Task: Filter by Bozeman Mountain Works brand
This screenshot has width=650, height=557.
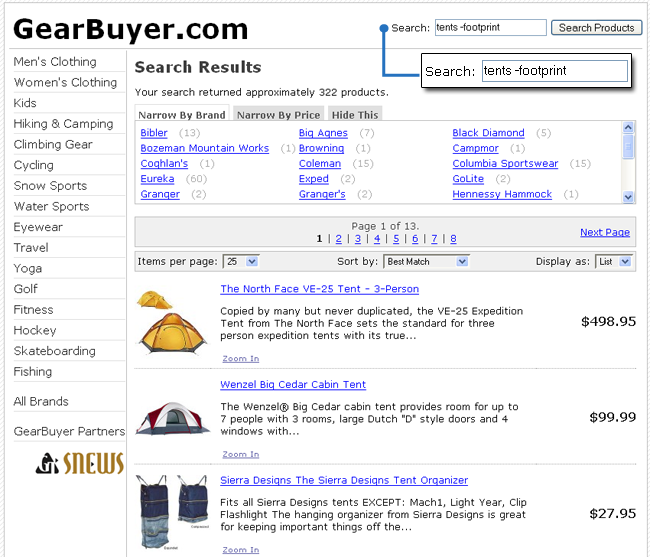Action: coord(204,148)
